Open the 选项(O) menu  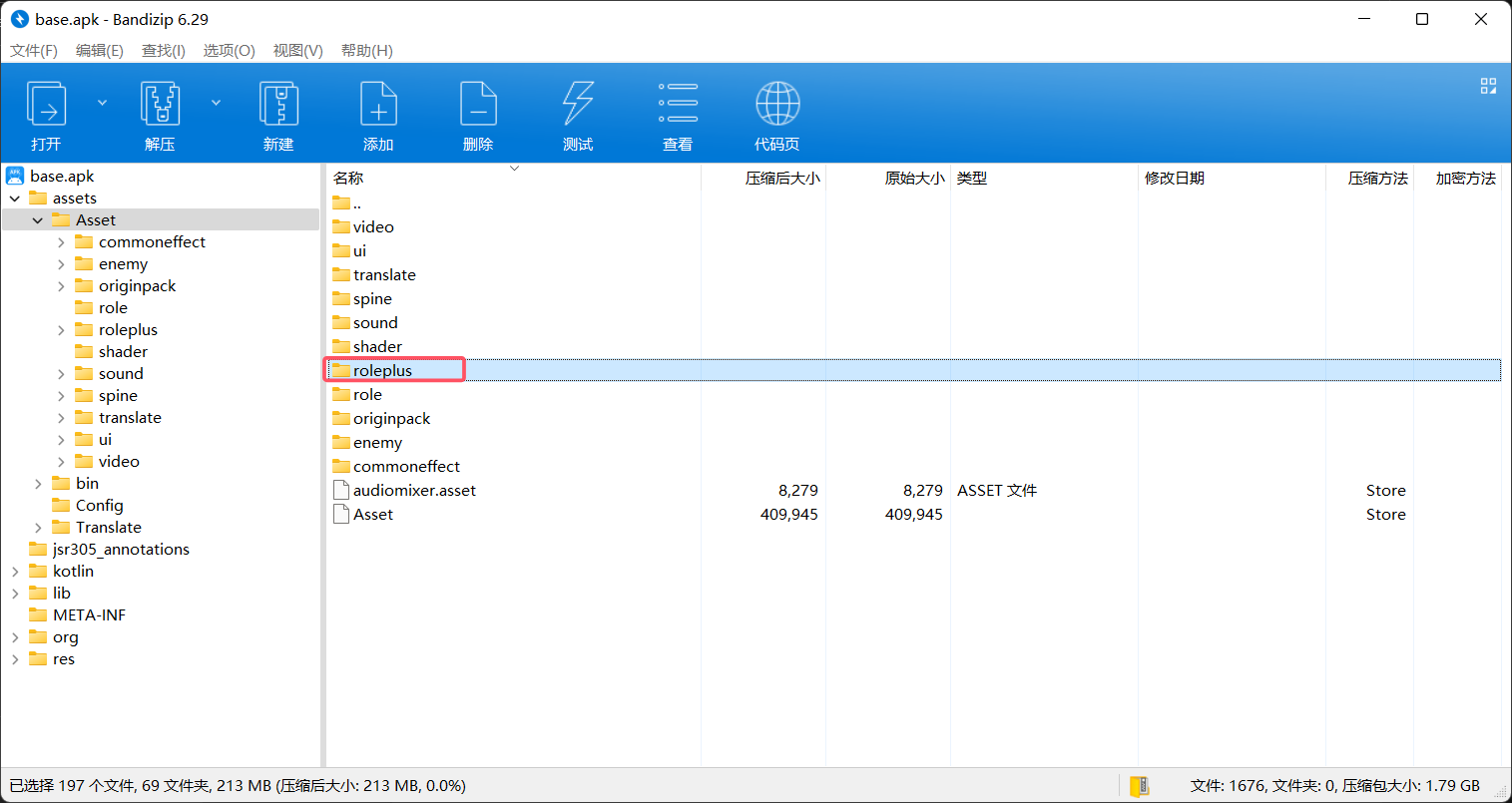(x=230, y=51)
